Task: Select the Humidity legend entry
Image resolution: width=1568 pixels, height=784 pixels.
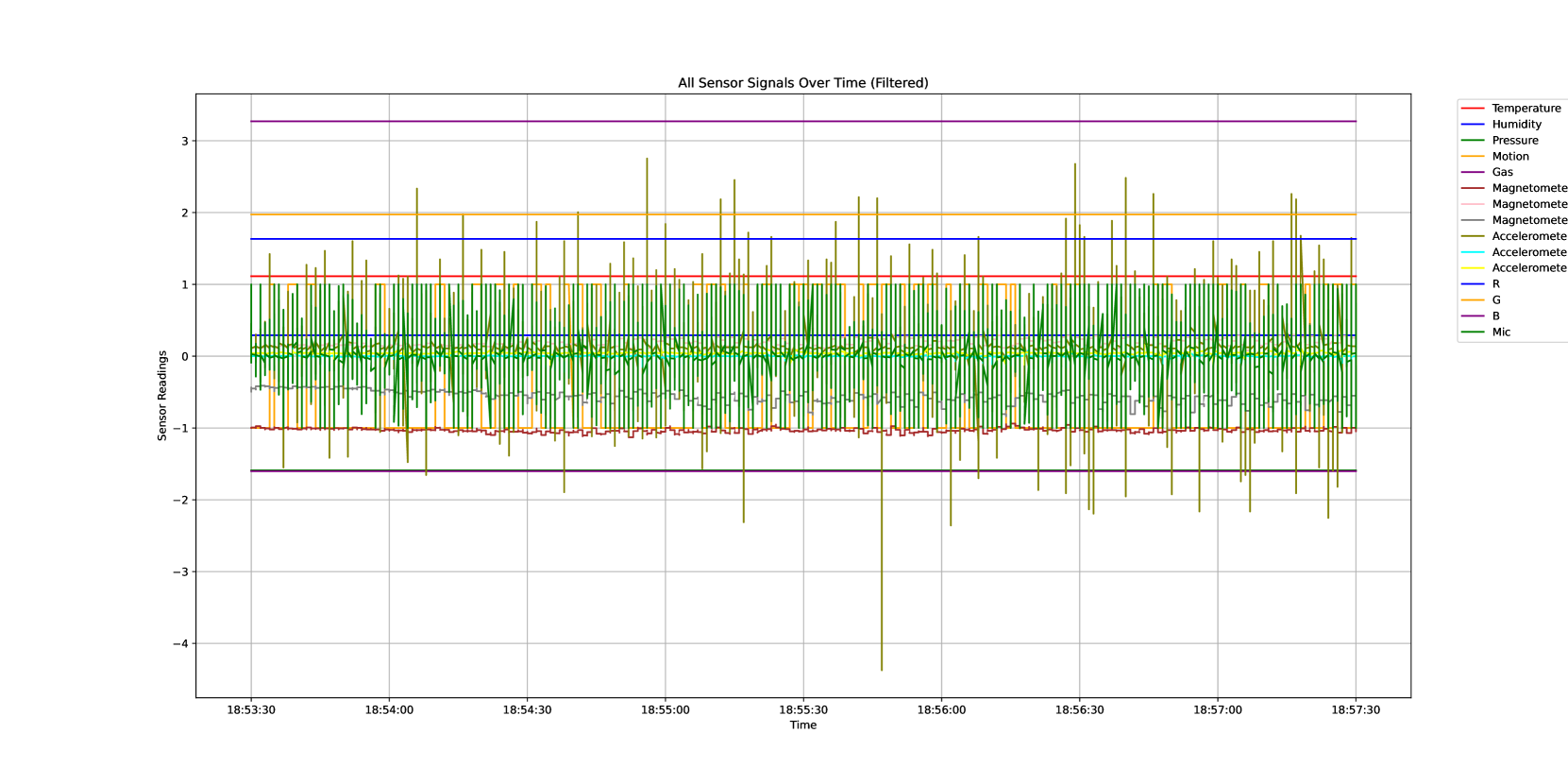Action: pyautogui.click(x=1516, y=125)
